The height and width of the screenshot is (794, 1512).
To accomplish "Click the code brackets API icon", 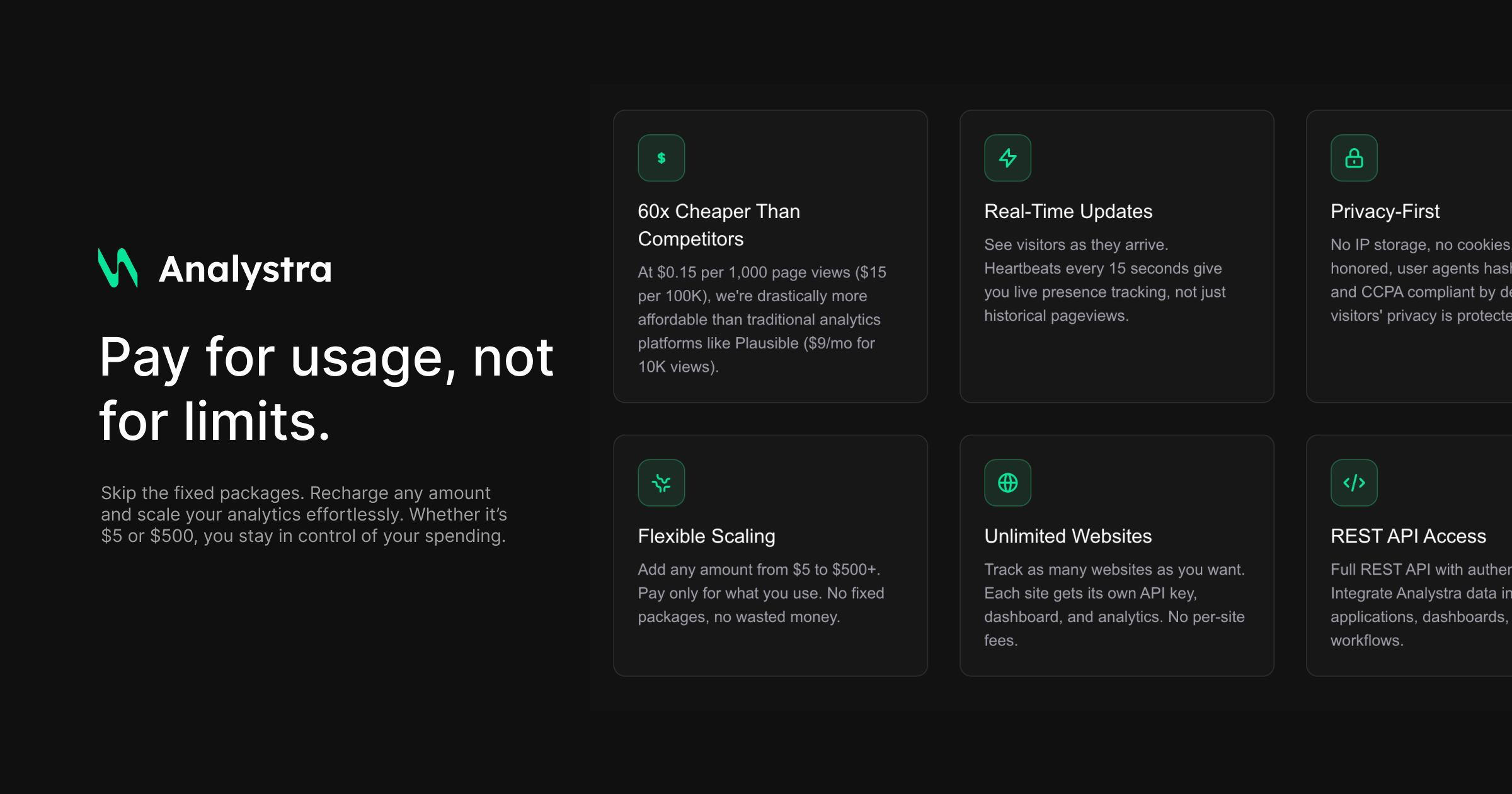I will 1354,483.
